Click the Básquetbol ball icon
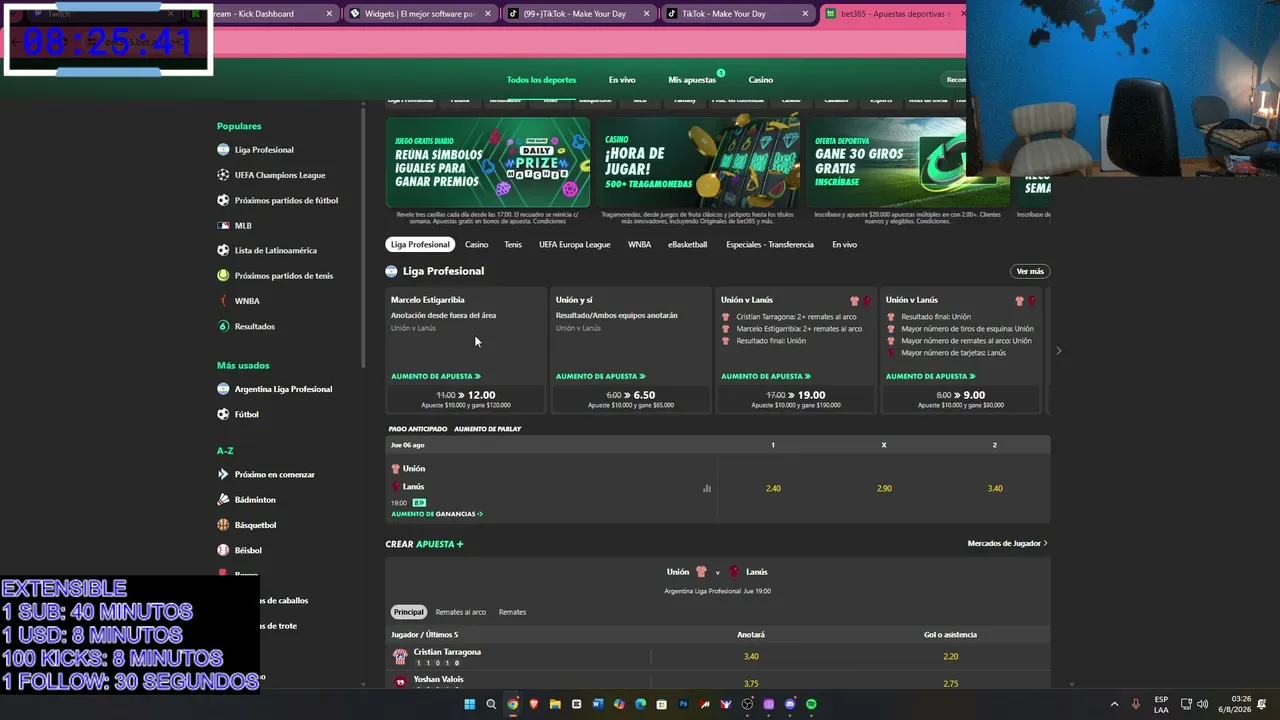1280x720 pixels. [x=223, y=525]
